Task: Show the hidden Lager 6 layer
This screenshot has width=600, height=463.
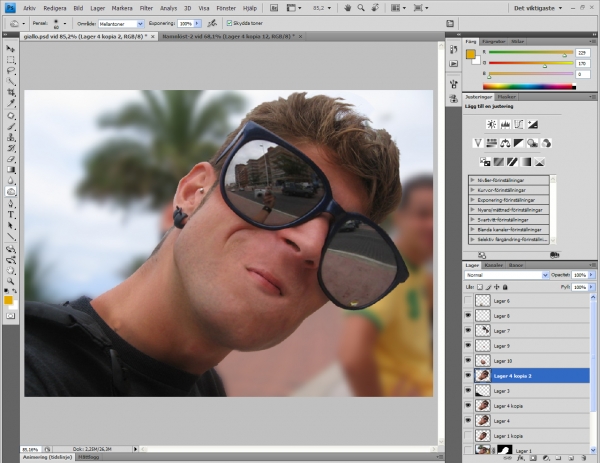Action: (468, 301)
